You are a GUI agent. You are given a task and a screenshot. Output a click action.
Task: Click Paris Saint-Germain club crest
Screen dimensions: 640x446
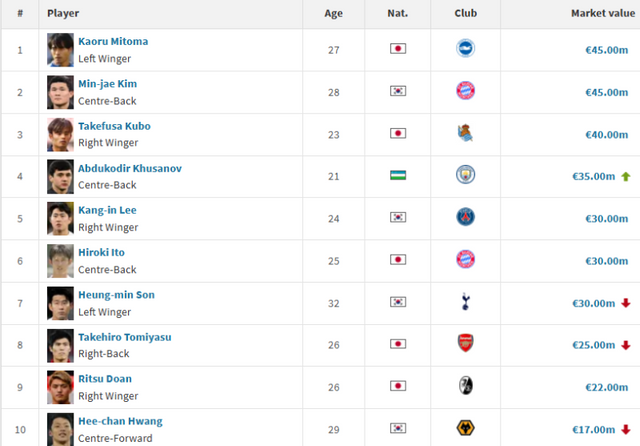pyautogui.click(x=465, y=217)
